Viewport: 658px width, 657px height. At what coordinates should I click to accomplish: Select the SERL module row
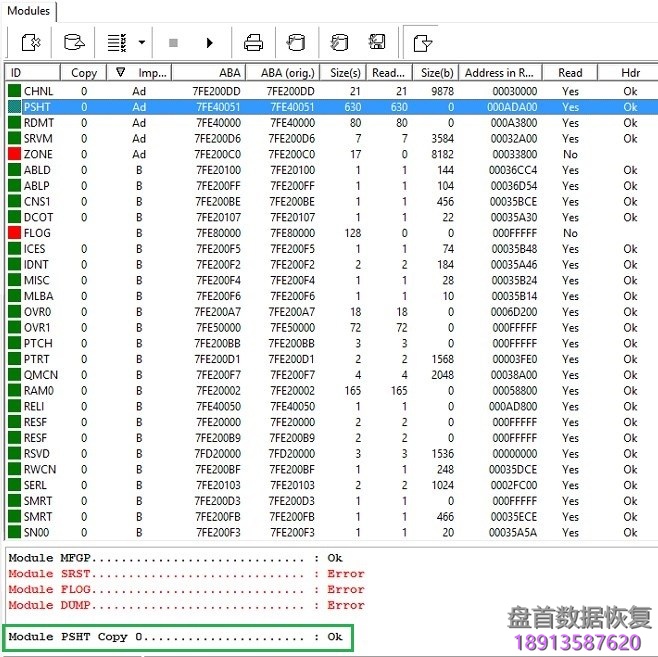(x=332, y=485)
